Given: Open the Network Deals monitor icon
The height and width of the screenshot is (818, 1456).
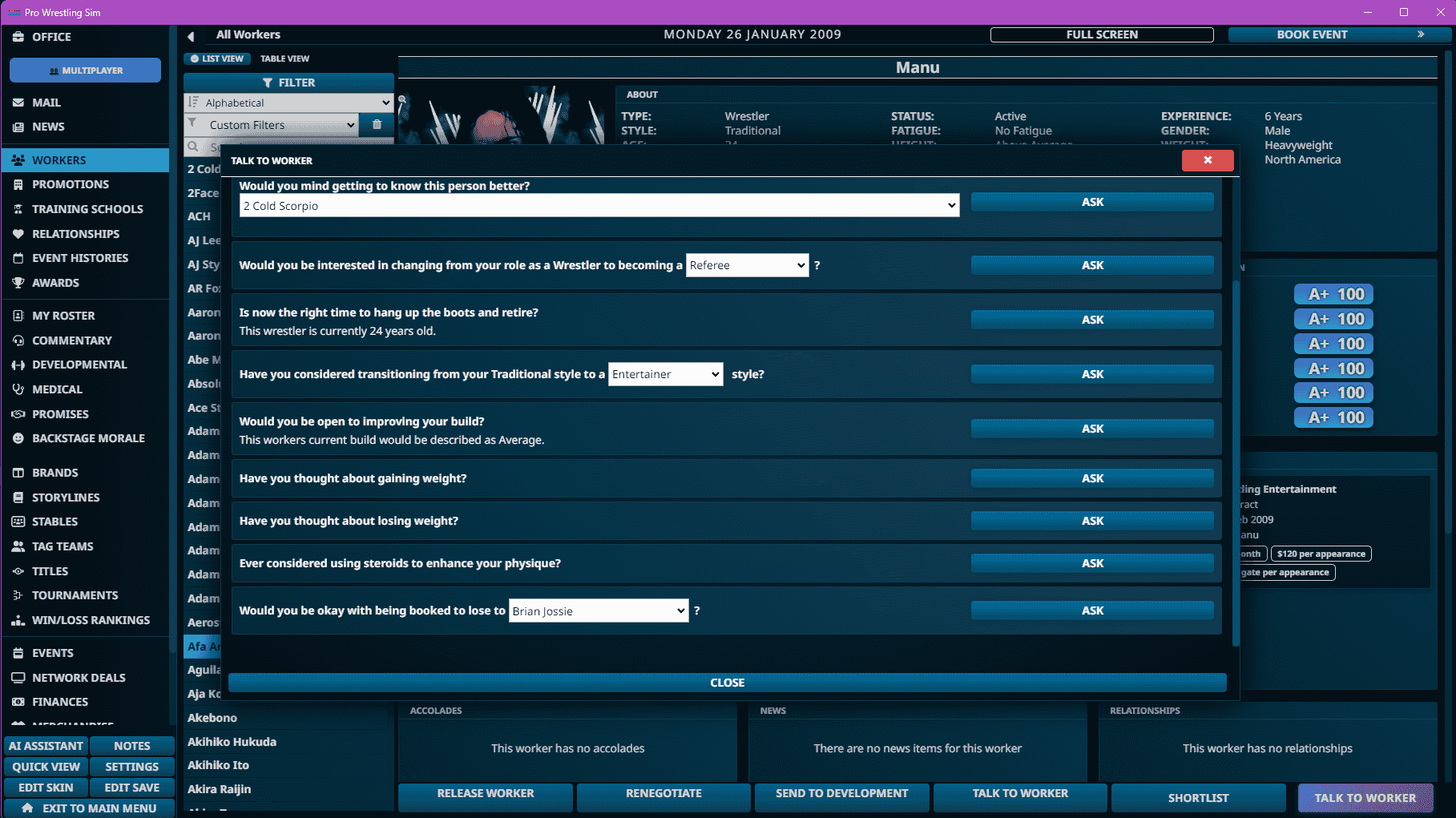Looking at the screenshot, I should pyautogui.click(x=18, y=678).
